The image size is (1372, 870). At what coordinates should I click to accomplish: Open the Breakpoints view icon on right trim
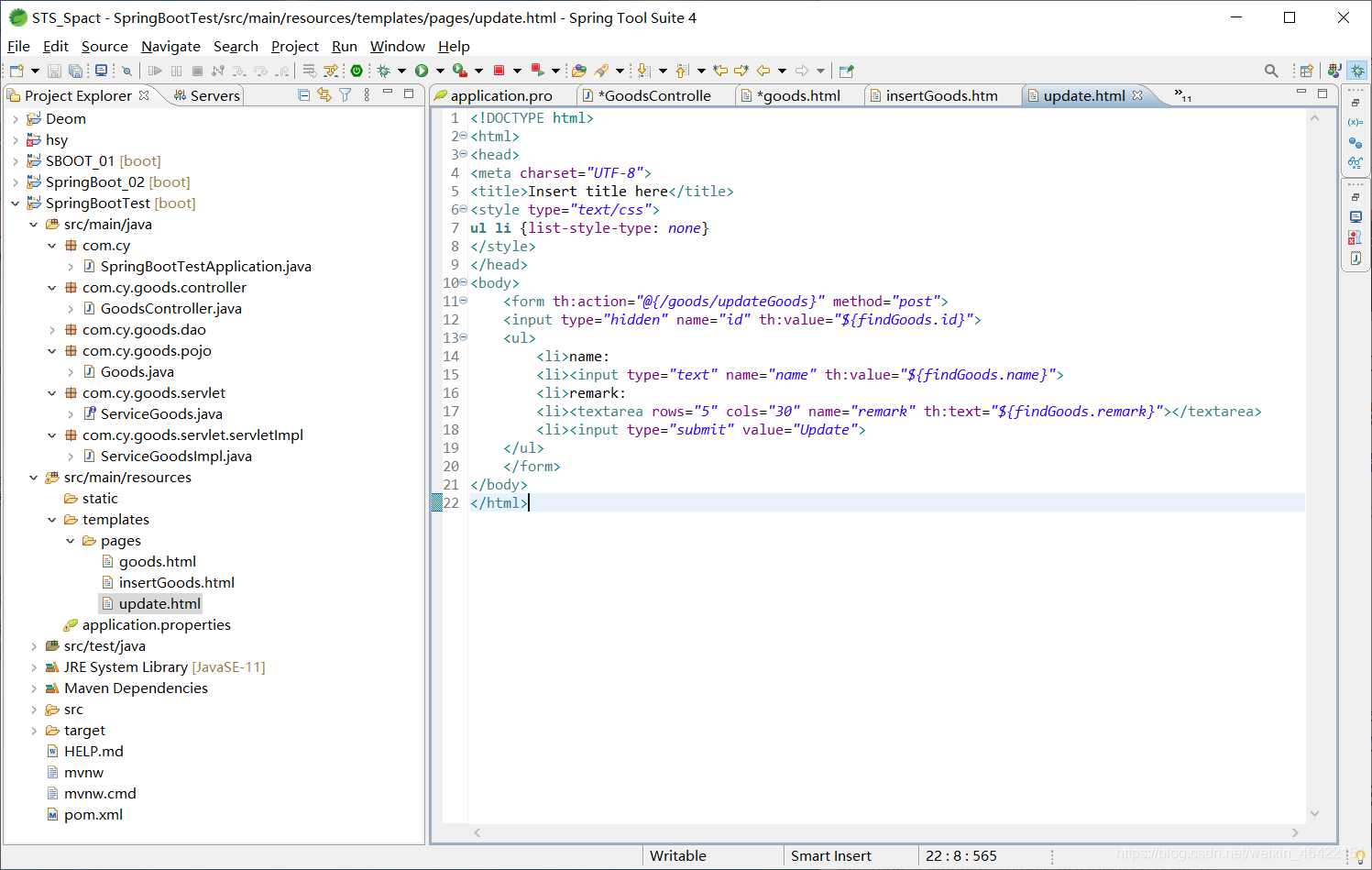pyautogui.click(x=1356, y=143)
